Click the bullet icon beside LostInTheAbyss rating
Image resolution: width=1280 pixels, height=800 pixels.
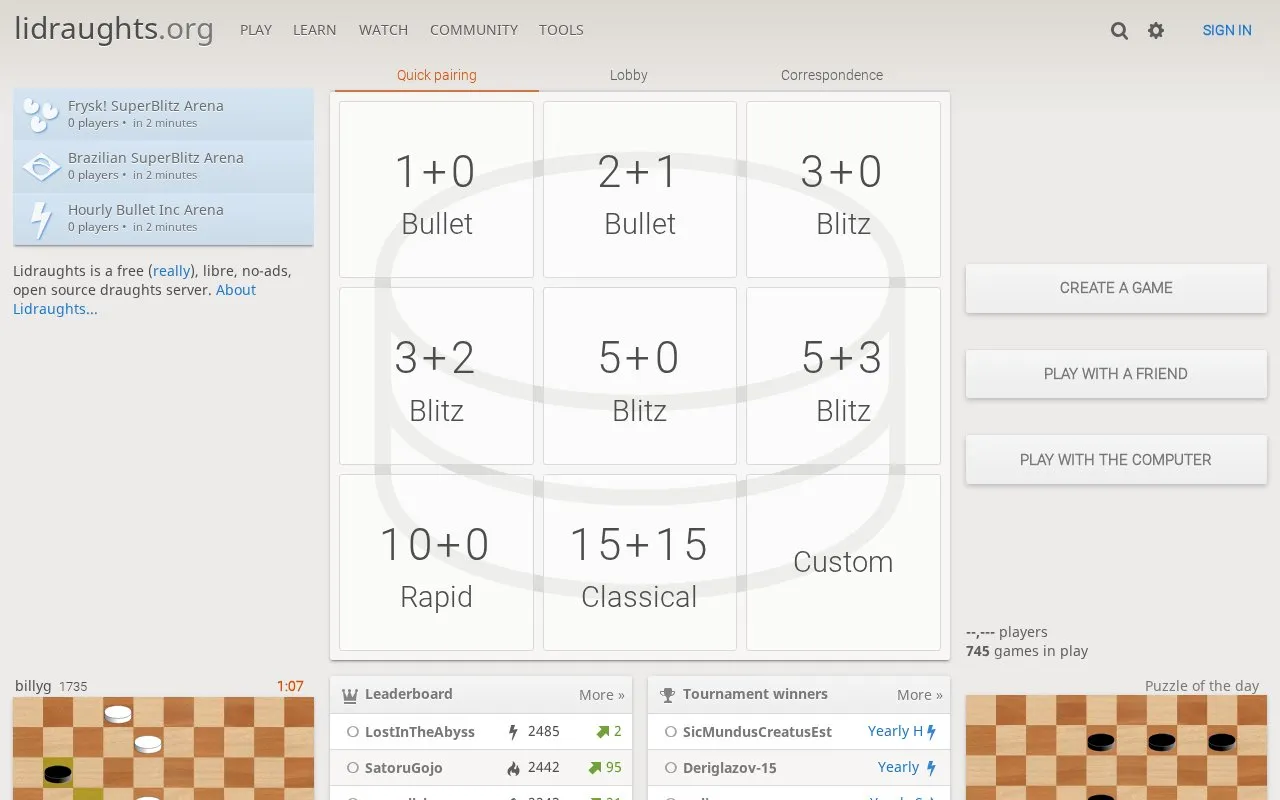coord(514,732)
